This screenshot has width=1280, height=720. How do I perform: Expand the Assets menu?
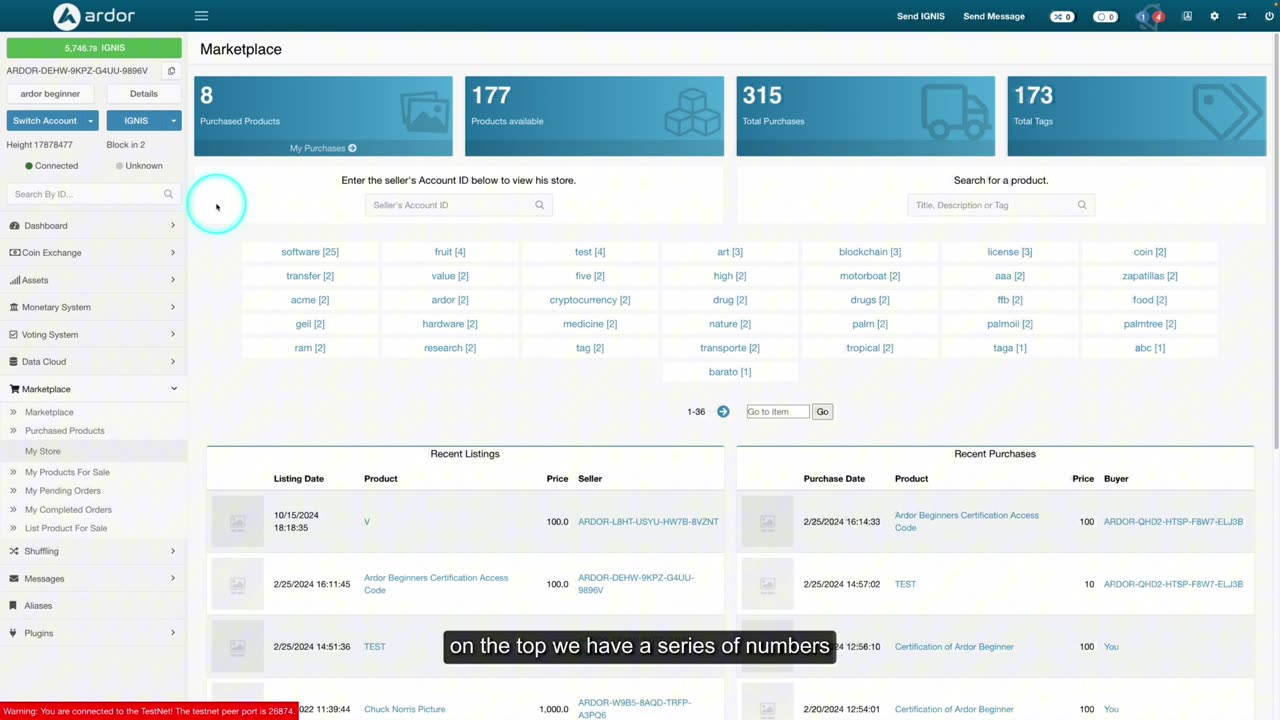(93, 280)
